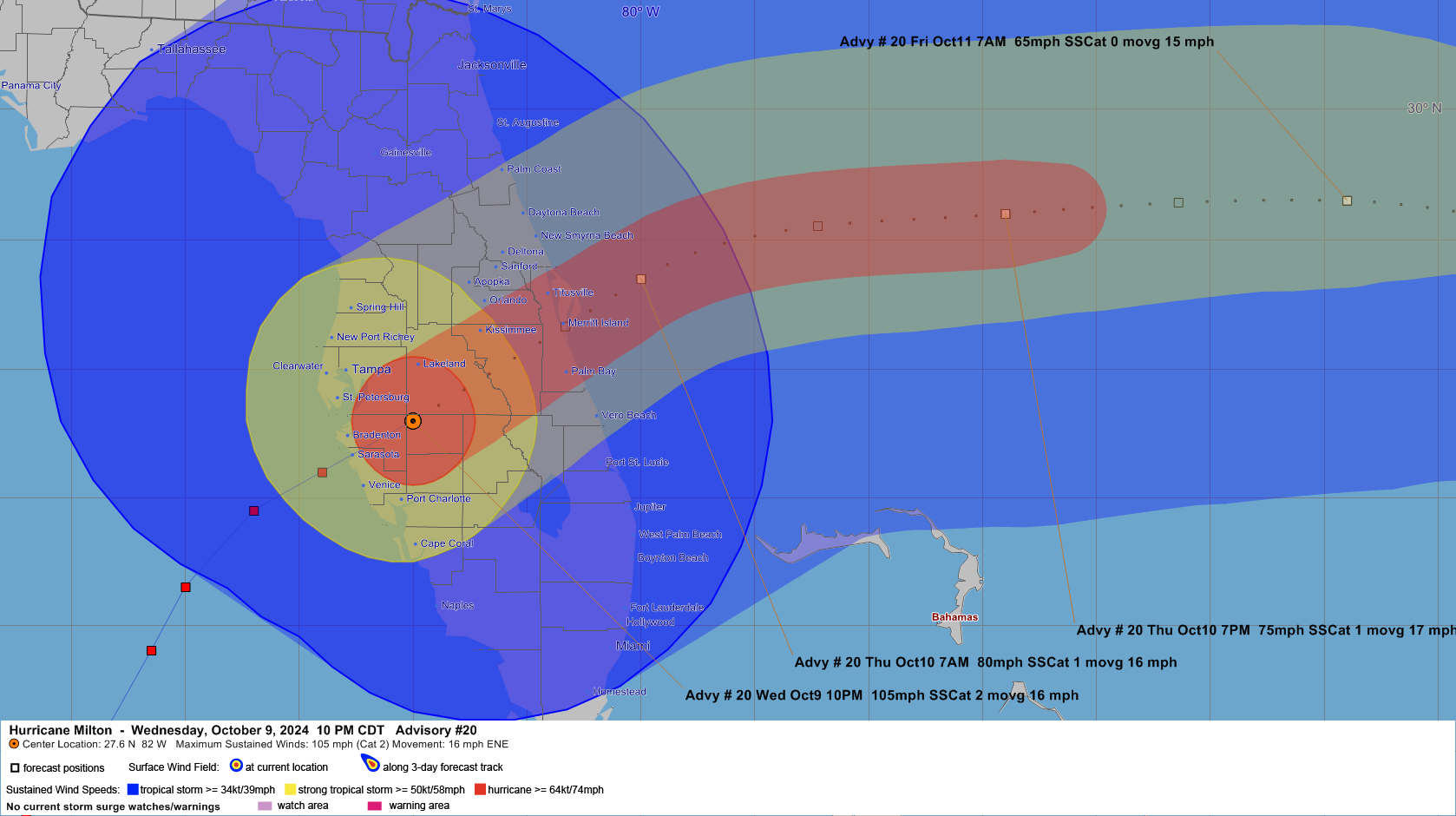Click the Miami label
This screenshot has height=816, width=1456.
633,646
